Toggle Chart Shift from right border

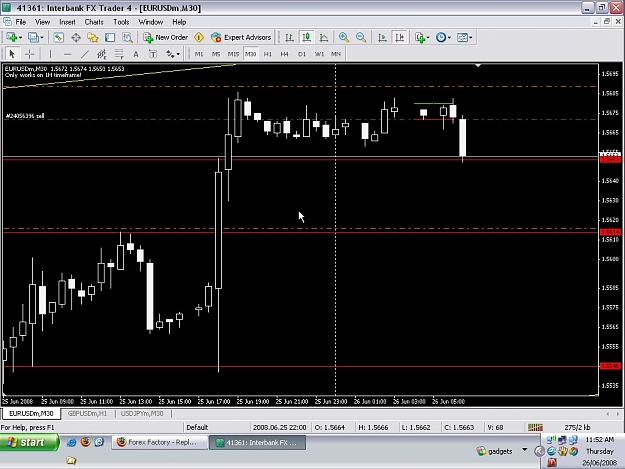pyautogui.click(x=399, y=37)
